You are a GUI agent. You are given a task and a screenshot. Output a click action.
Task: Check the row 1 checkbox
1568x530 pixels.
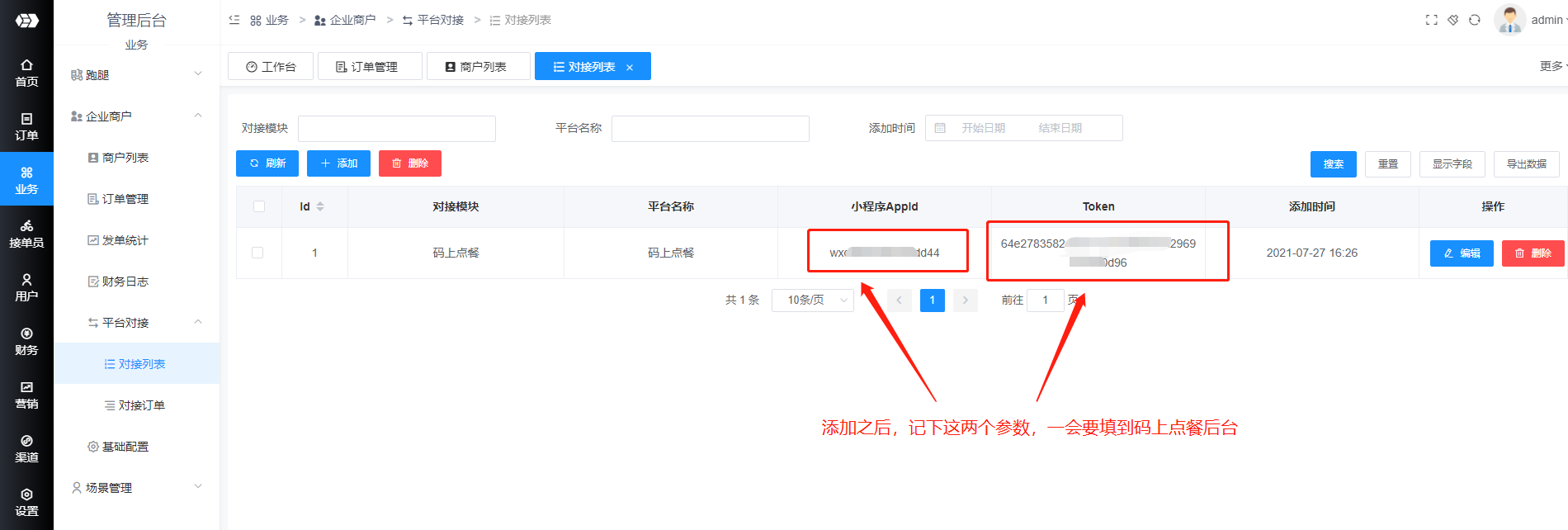(x=257, y=253)
